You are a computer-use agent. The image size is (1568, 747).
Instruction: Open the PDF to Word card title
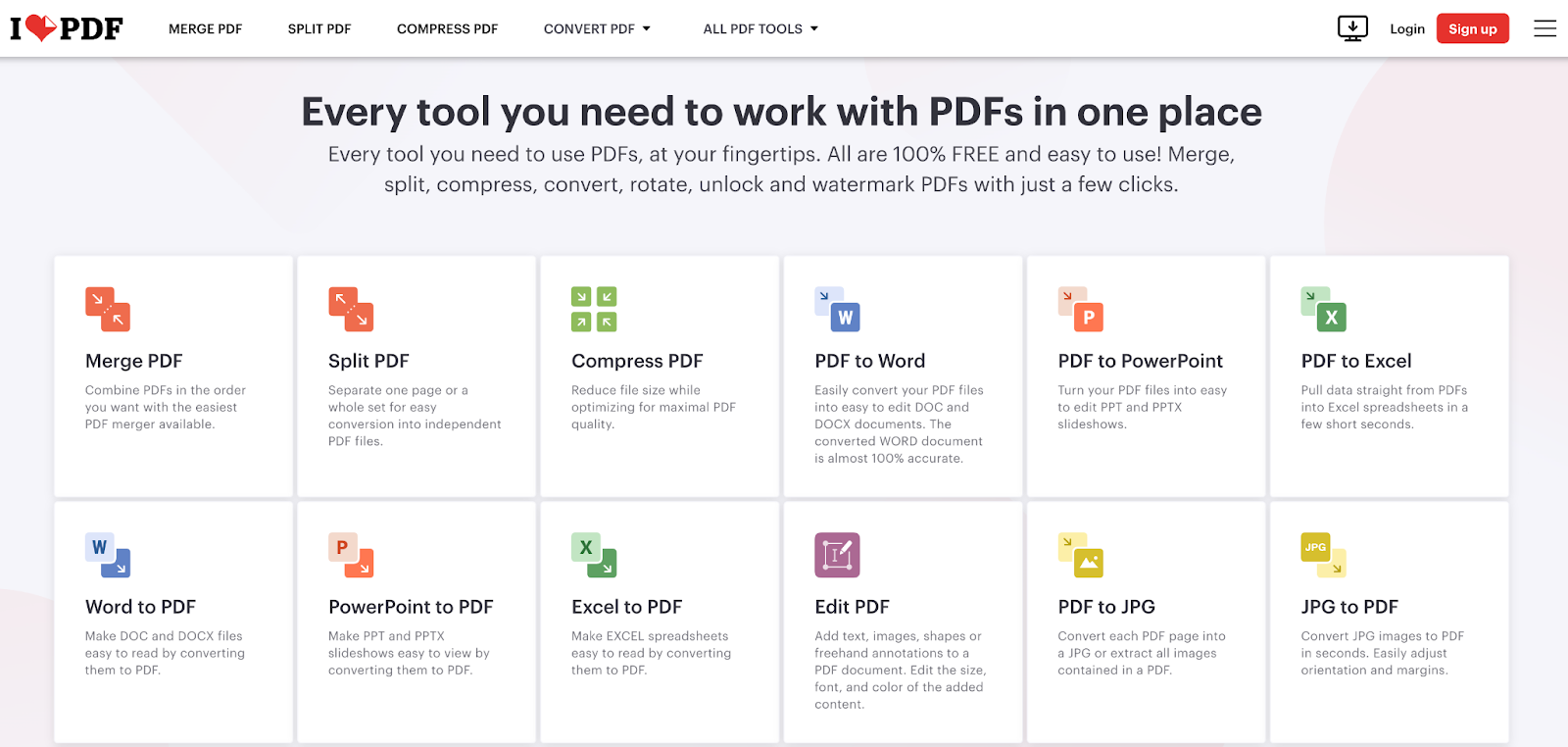[870, 361]
